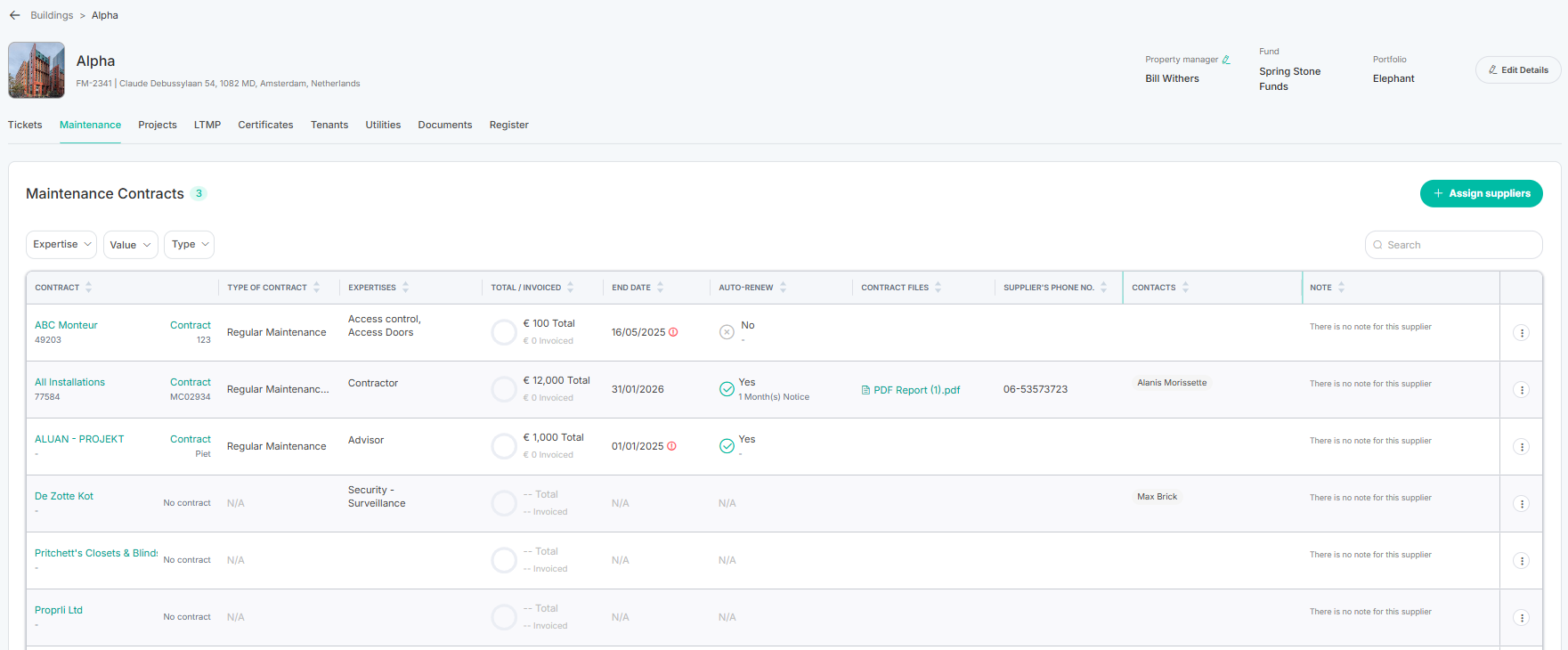This screenshot has width=1568, height=650.
Task: Click '€ 12,000 Total' amount
Action: tap(557, 380)
